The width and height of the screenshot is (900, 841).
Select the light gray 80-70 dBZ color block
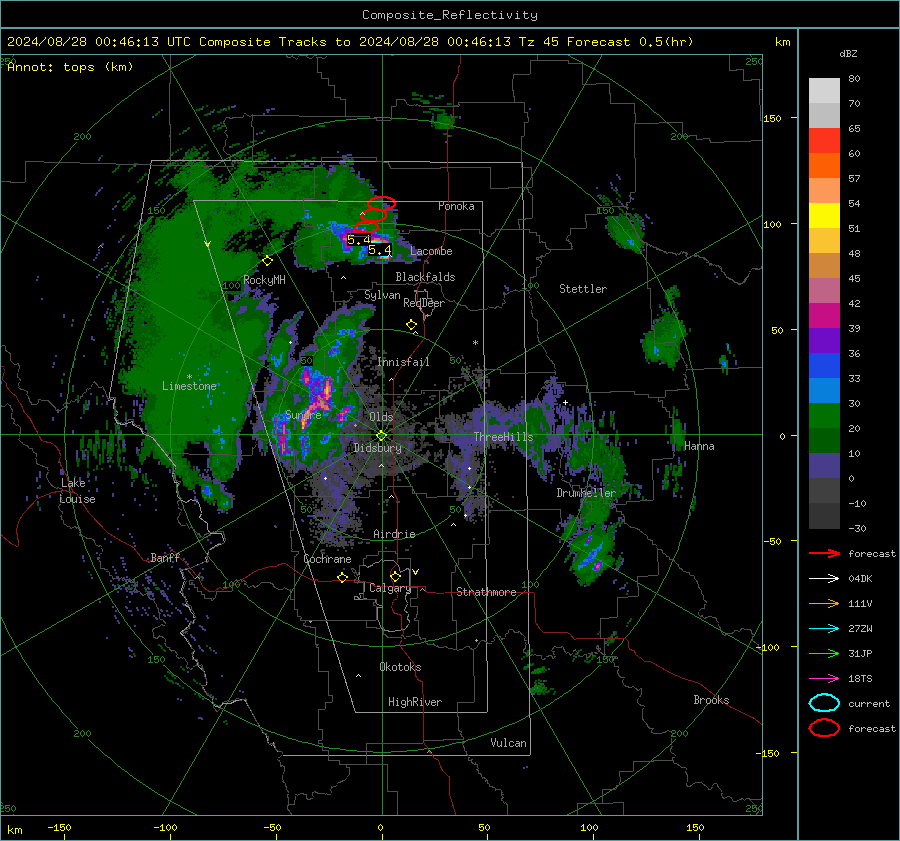[824, 90]
